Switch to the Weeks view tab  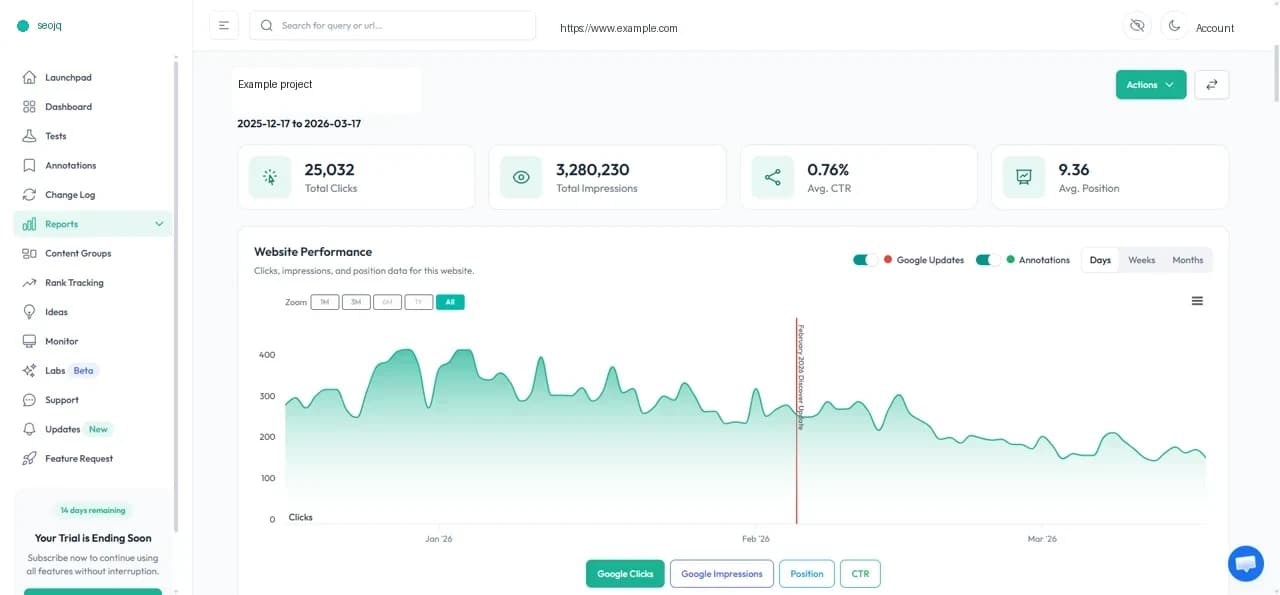pos(1141,259)
